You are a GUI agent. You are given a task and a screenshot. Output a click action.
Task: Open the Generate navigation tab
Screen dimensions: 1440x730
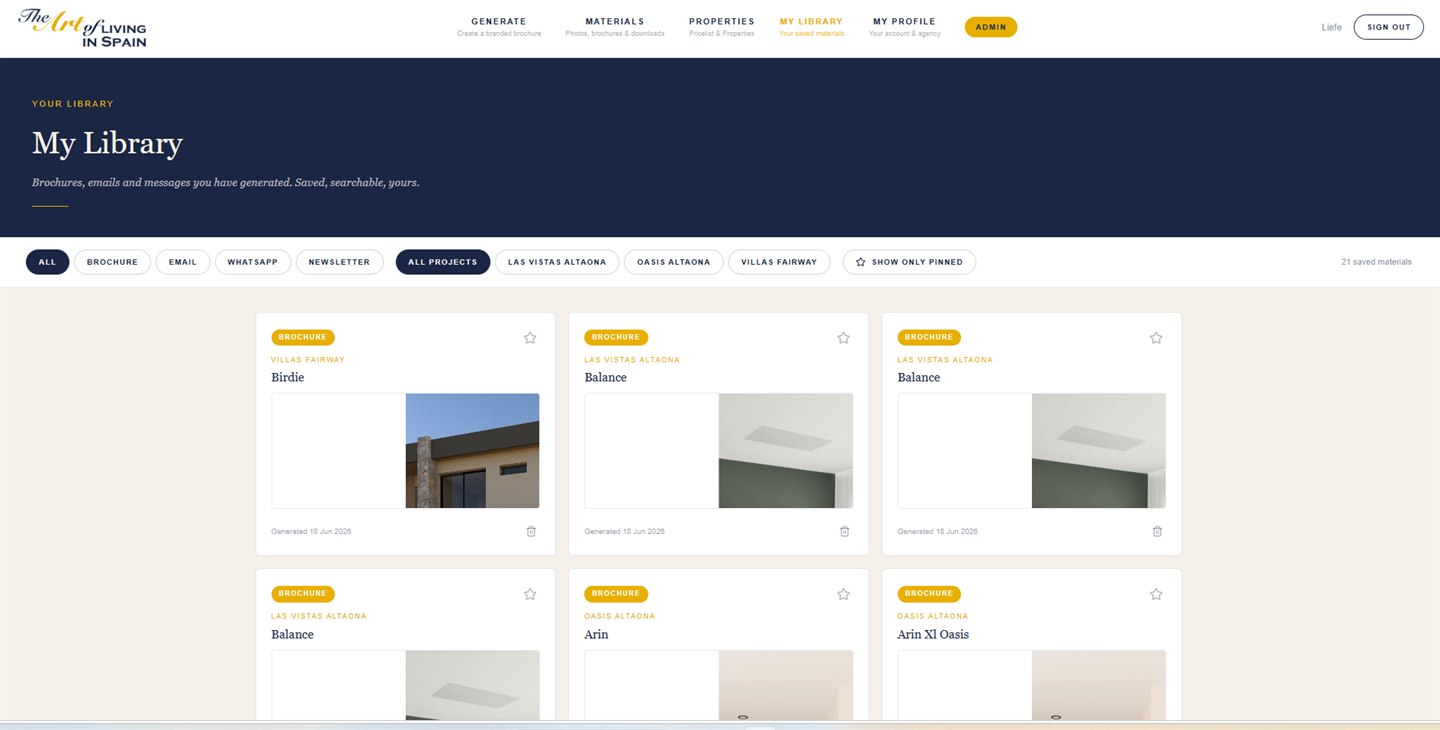tap(499, 27)
